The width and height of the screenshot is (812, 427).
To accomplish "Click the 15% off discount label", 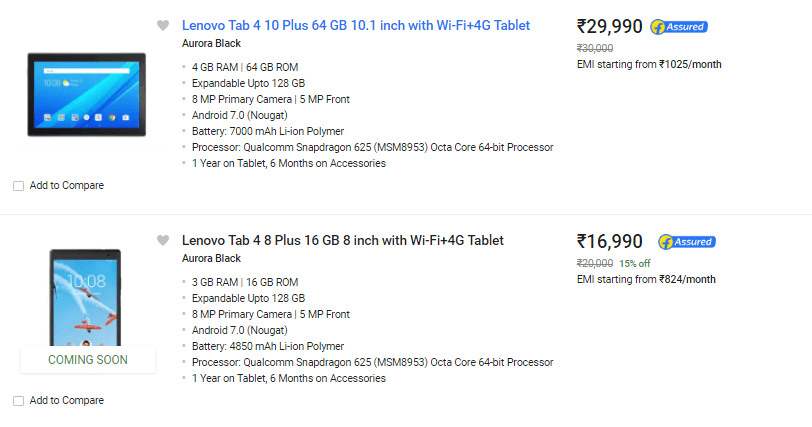I will point(635,263).
